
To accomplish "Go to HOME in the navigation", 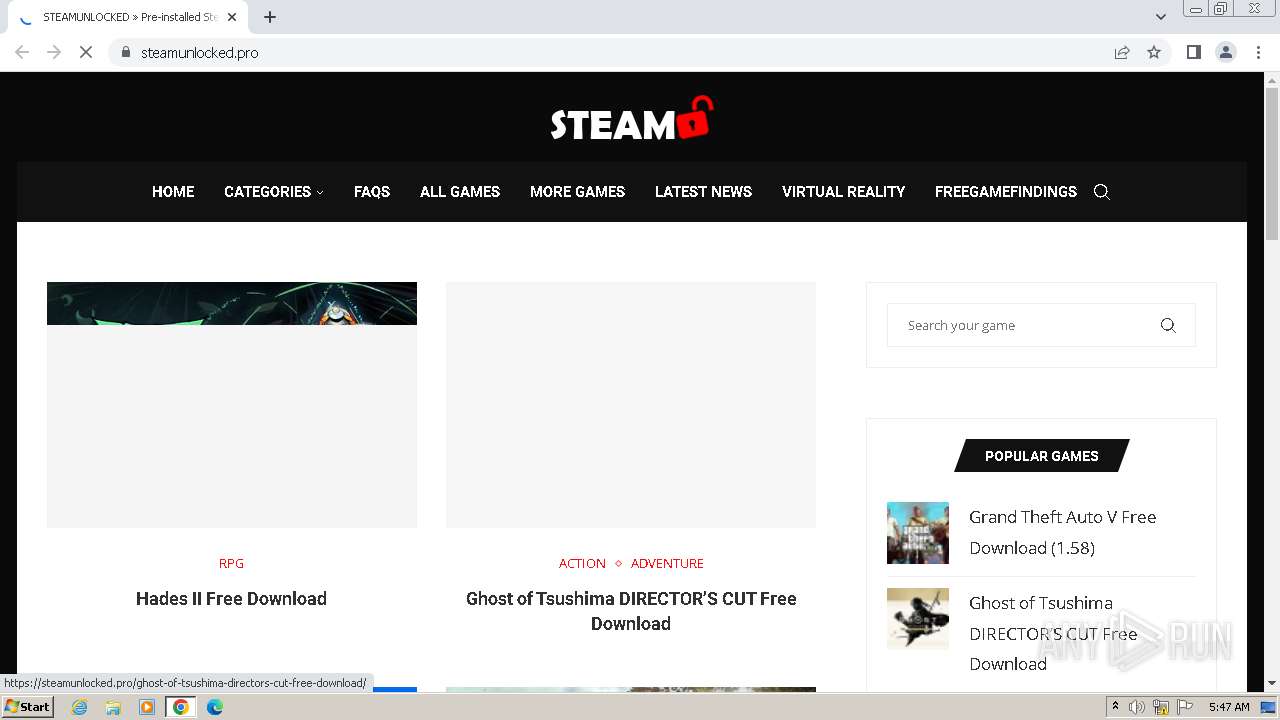I will [173, 192].
